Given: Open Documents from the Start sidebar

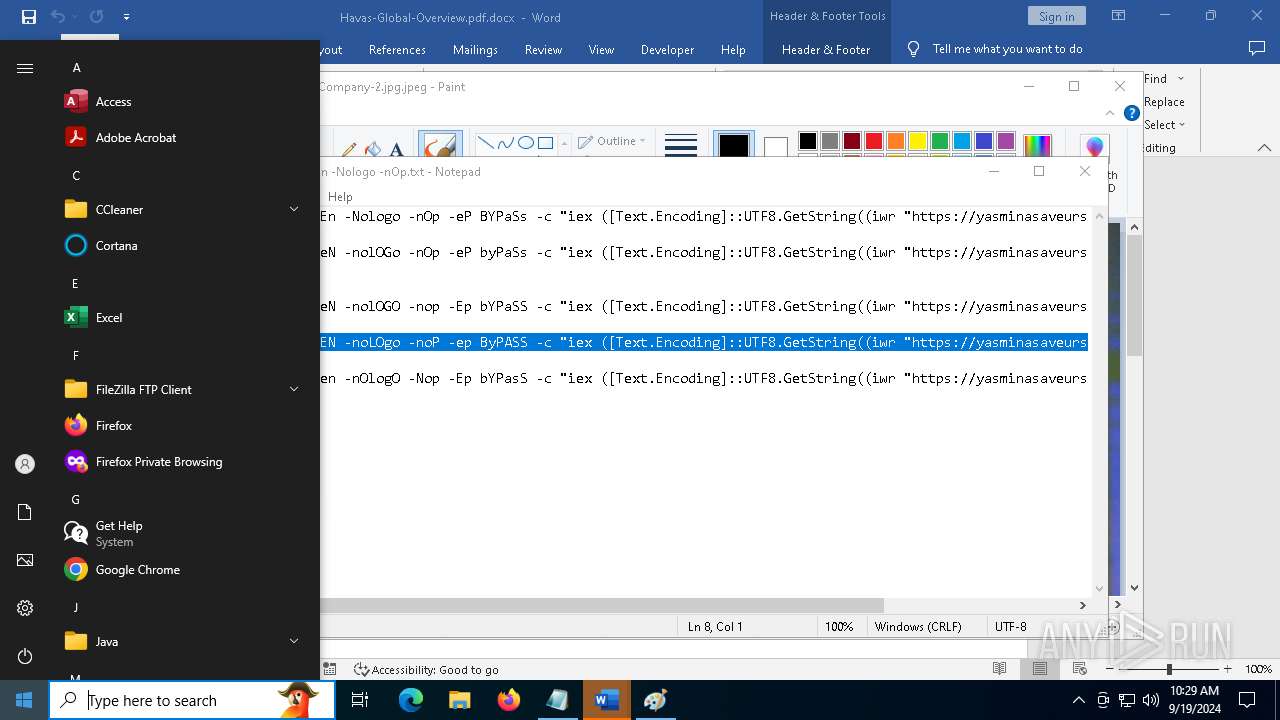Looking at the screenshot, I should pyautogui.click(x=25, y=512).
